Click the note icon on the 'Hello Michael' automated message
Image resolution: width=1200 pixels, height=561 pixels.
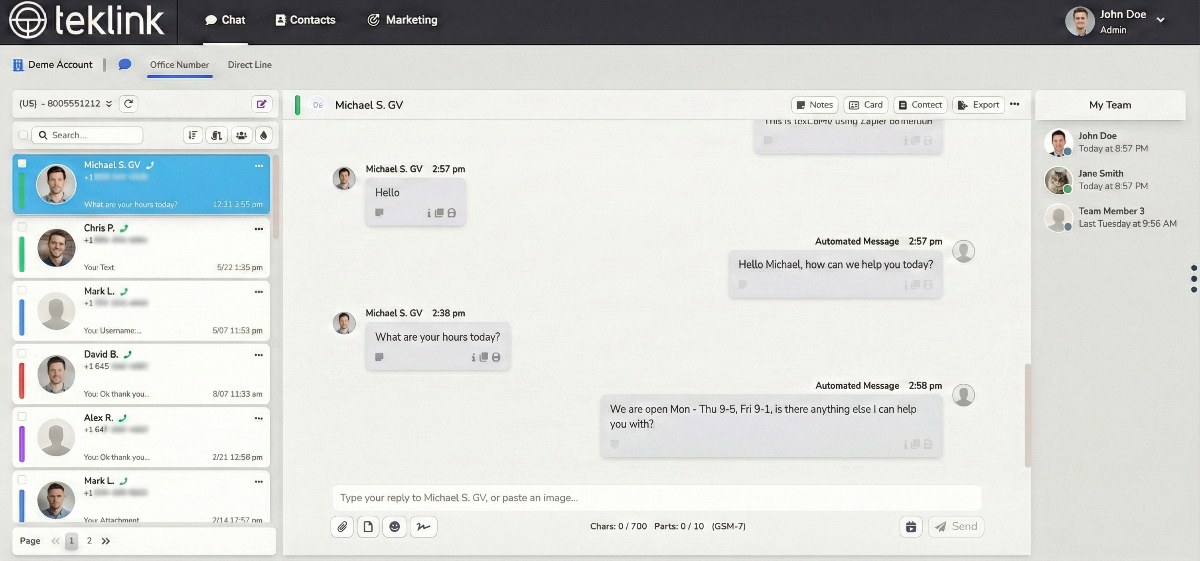point(743,285)
